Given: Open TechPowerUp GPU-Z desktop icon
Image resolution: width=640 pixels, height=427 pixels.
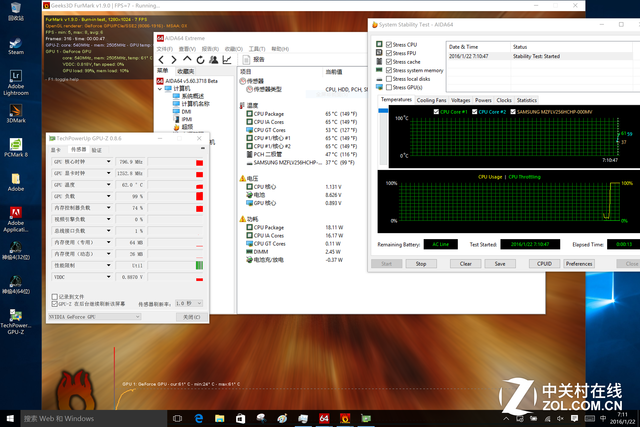Looking at the screenshot, I should coord(16,322).
